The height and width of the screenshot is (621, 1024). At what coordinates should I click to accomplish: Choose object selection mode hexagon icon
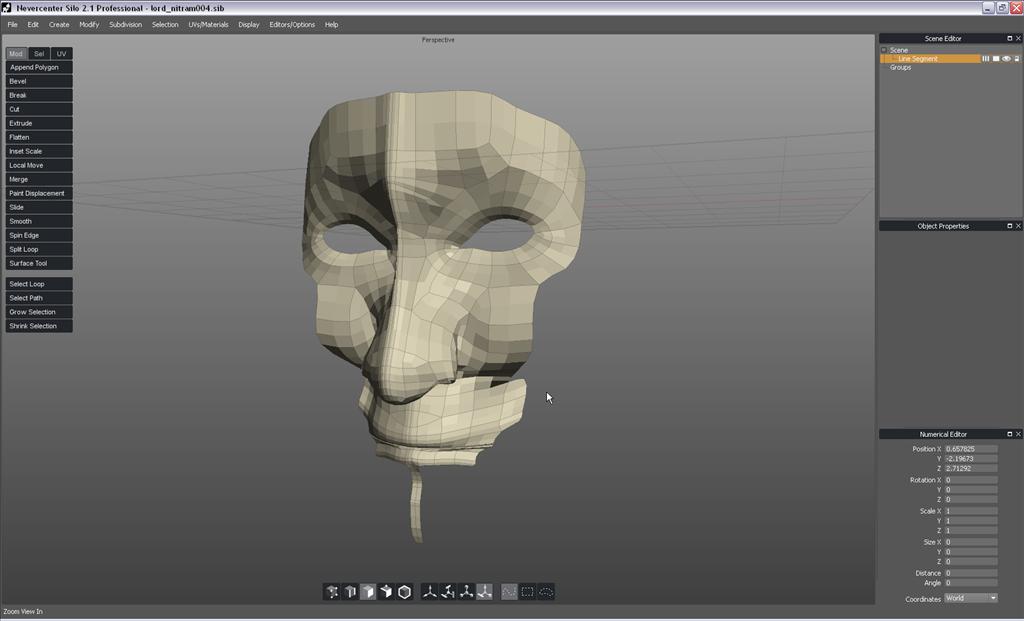tap(405, 592)
